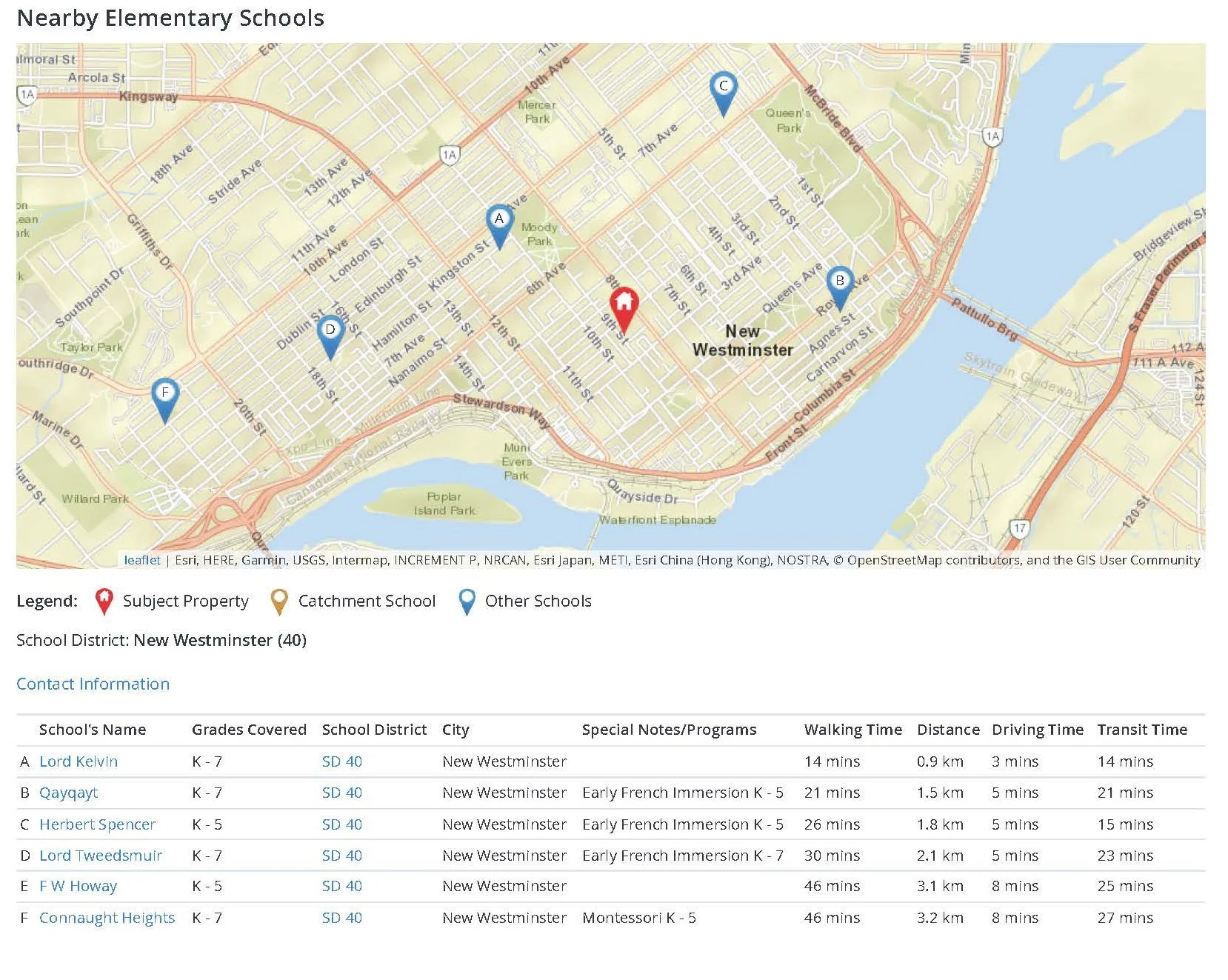Click map marker A for Lord Kelvin
Viewport: 1228px width, 980px height.
pos(499,226)
